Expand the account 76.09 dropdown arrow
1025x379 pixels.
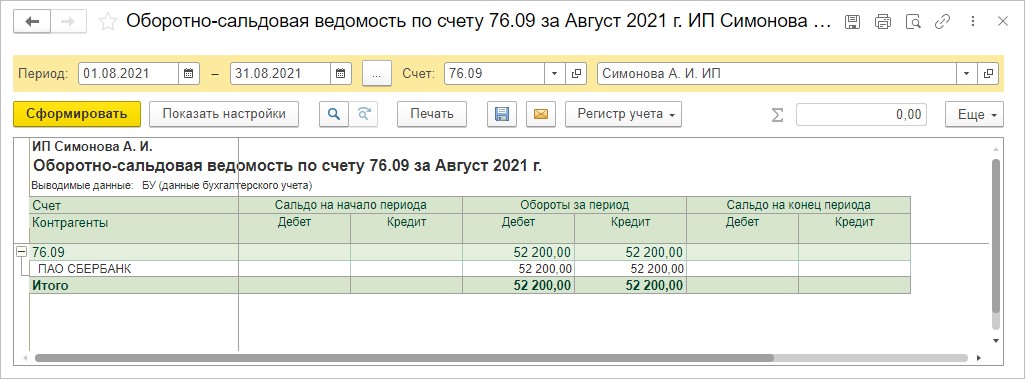(555, 74)
